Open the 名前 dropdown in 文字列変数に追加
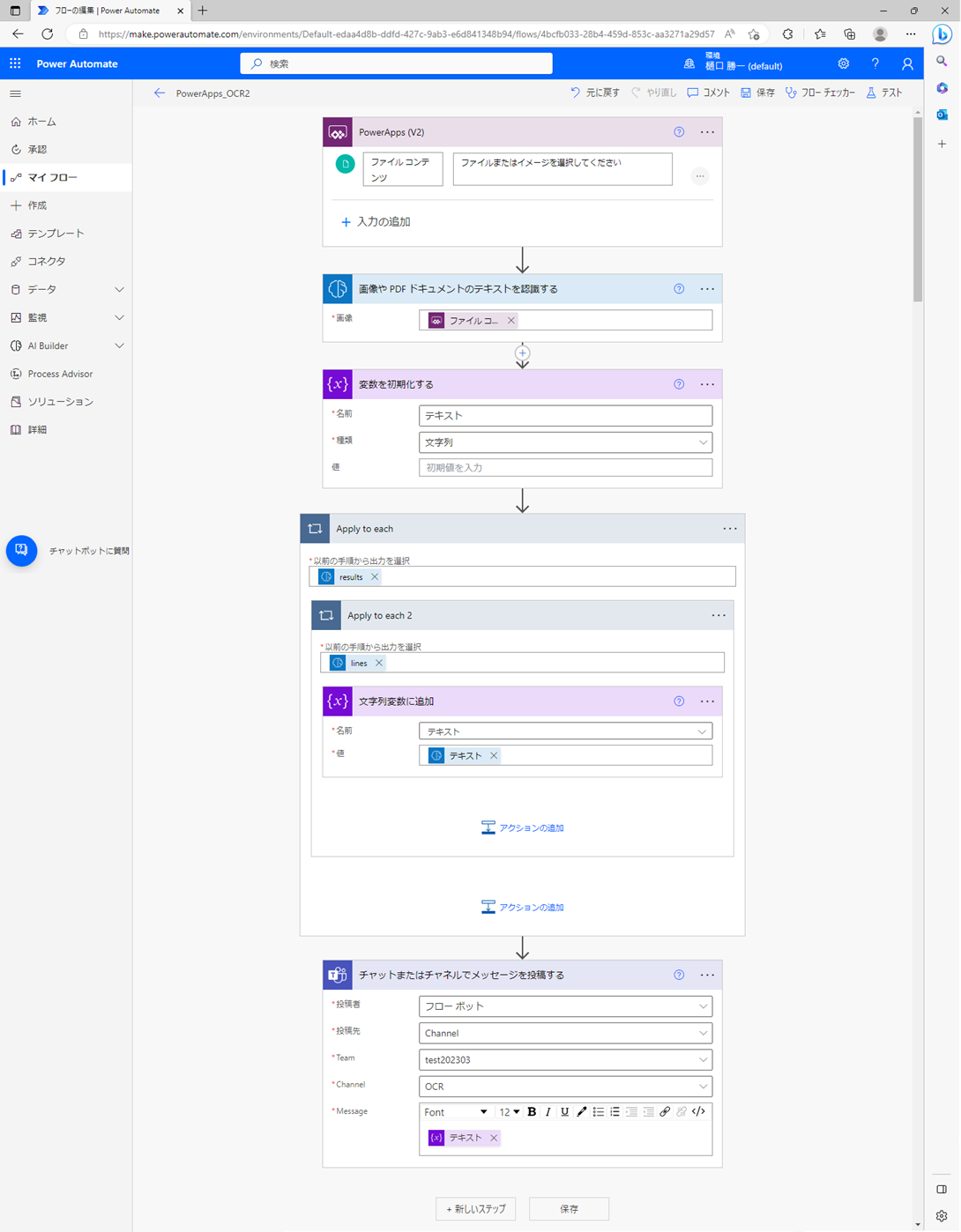The width and height of the screenshot is (961, 1232). pos(565,731)
